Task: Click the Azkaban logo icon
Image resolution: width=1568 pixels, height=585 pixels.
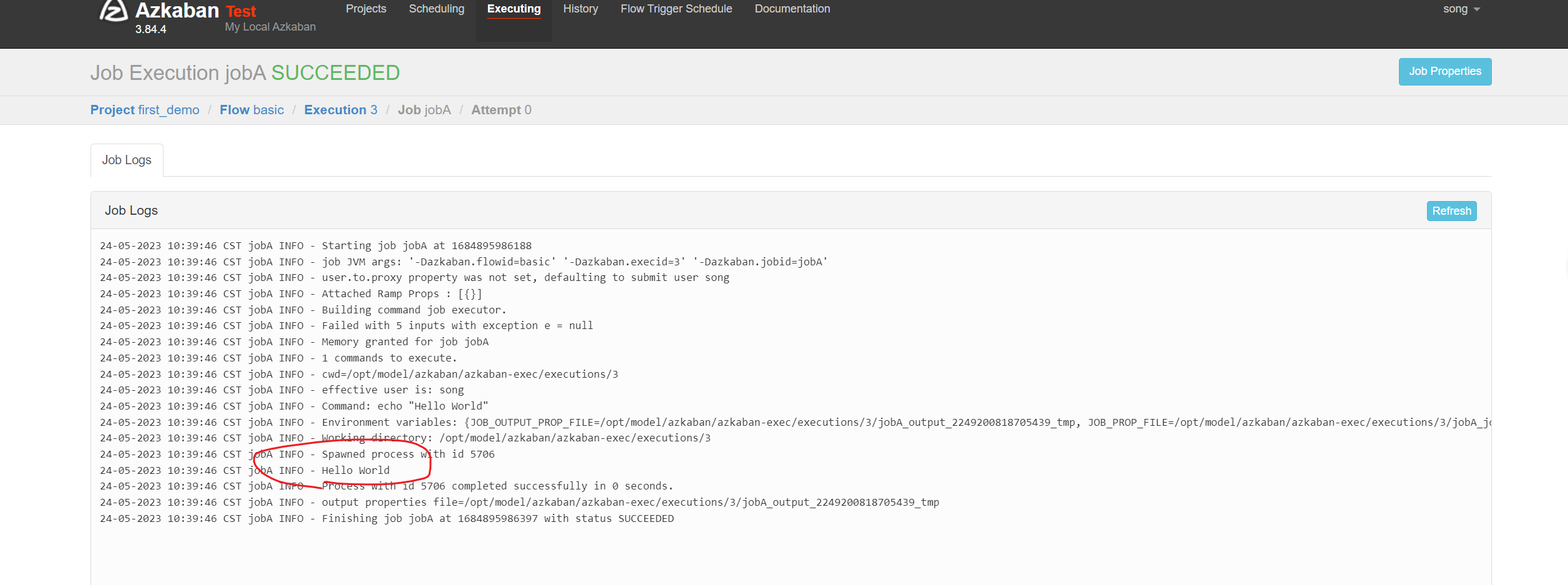Action: [114, 11]
